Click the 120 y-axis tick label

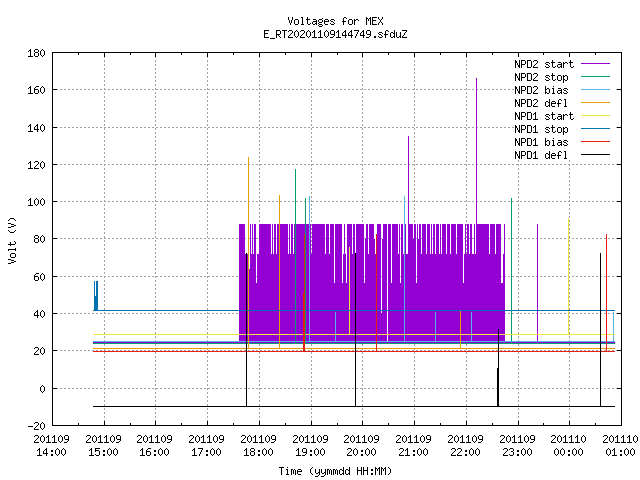tap(36, 165)
